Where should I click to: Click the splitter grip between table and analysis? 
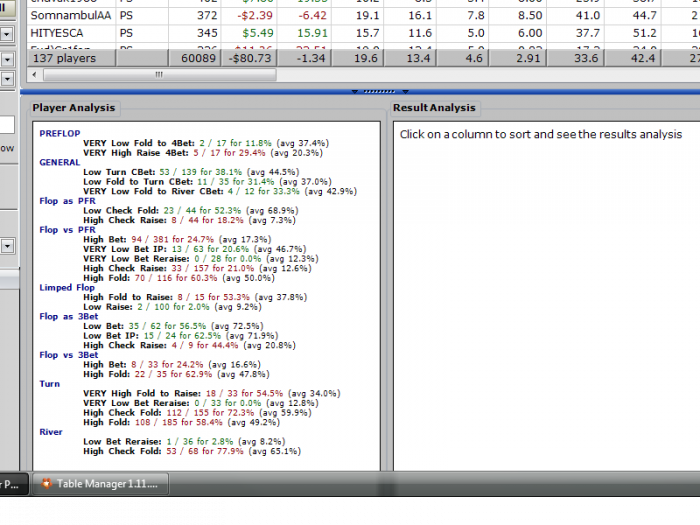(x=379, y=91)
